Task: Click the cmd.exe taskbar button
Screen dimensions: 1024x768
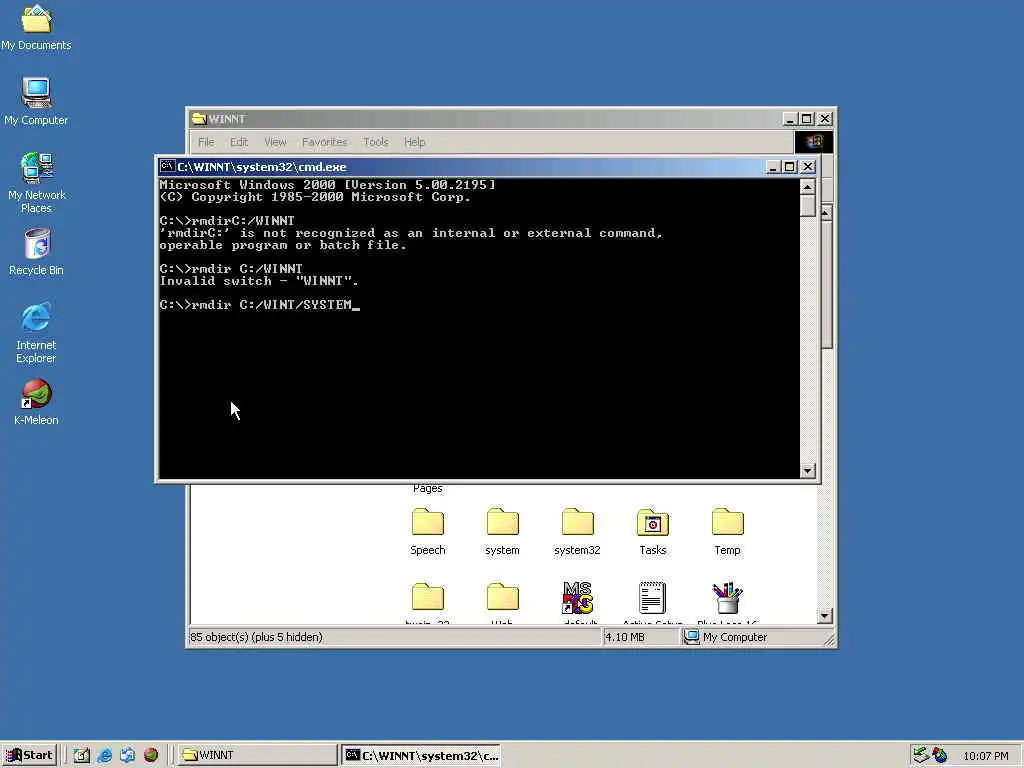Action: (422, 755)
